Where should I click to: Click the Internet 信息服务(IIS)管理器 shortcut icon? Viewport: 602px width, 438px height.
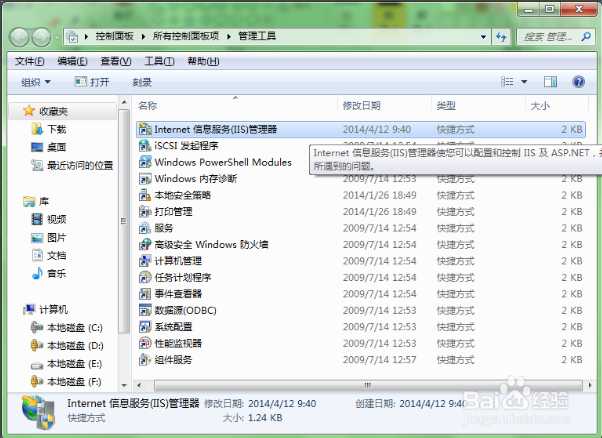pos(145,129)
